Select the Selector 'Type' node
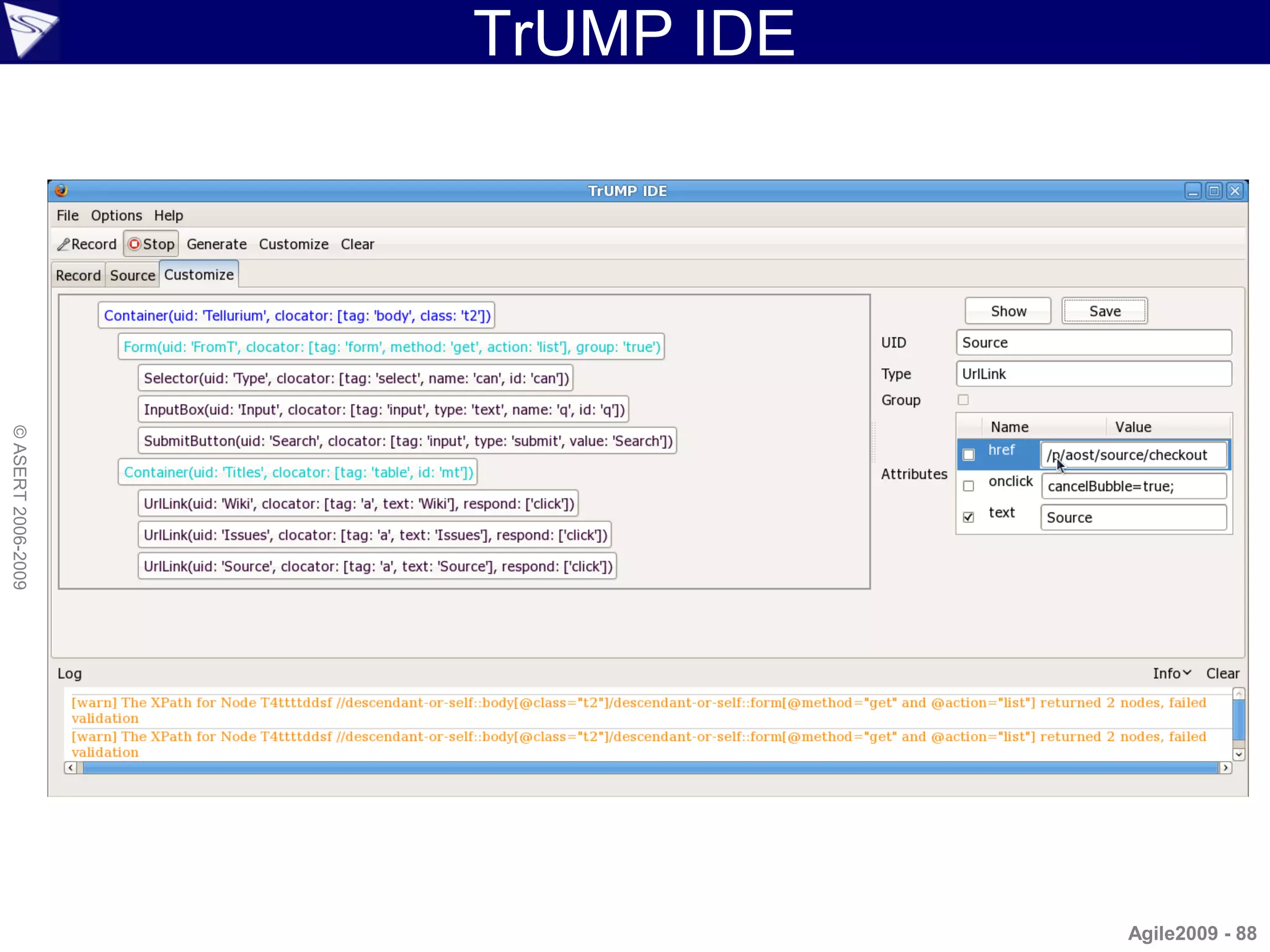 (356, 378)
